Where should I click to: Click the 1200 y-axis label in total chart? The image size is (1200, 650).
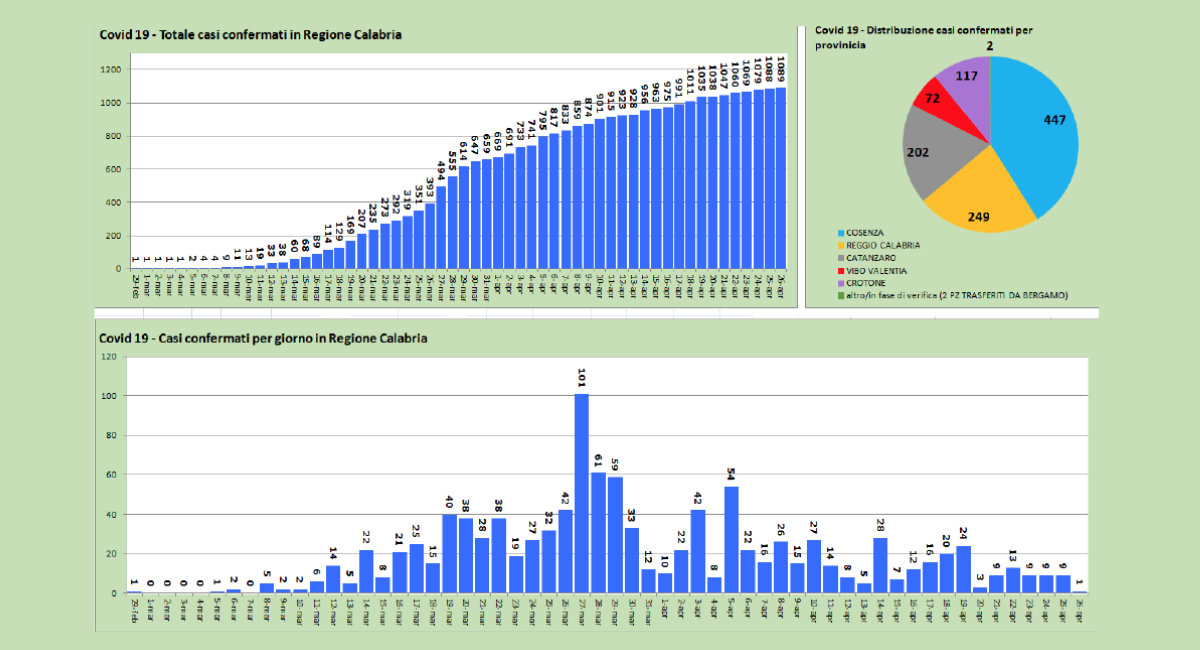coord(110,70)
